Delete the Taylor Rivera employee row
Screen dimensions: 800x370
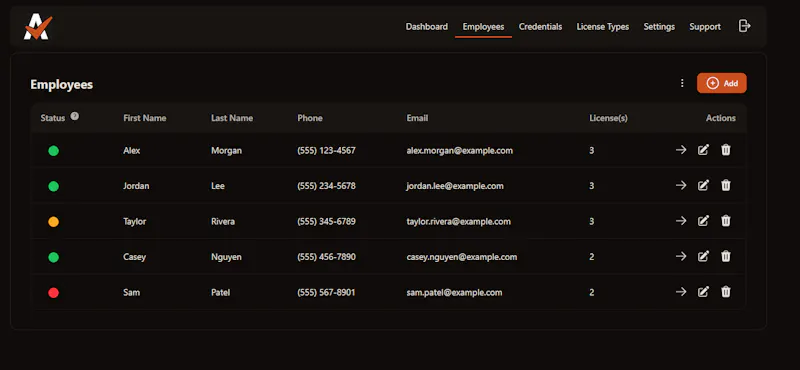coord(726,221)
